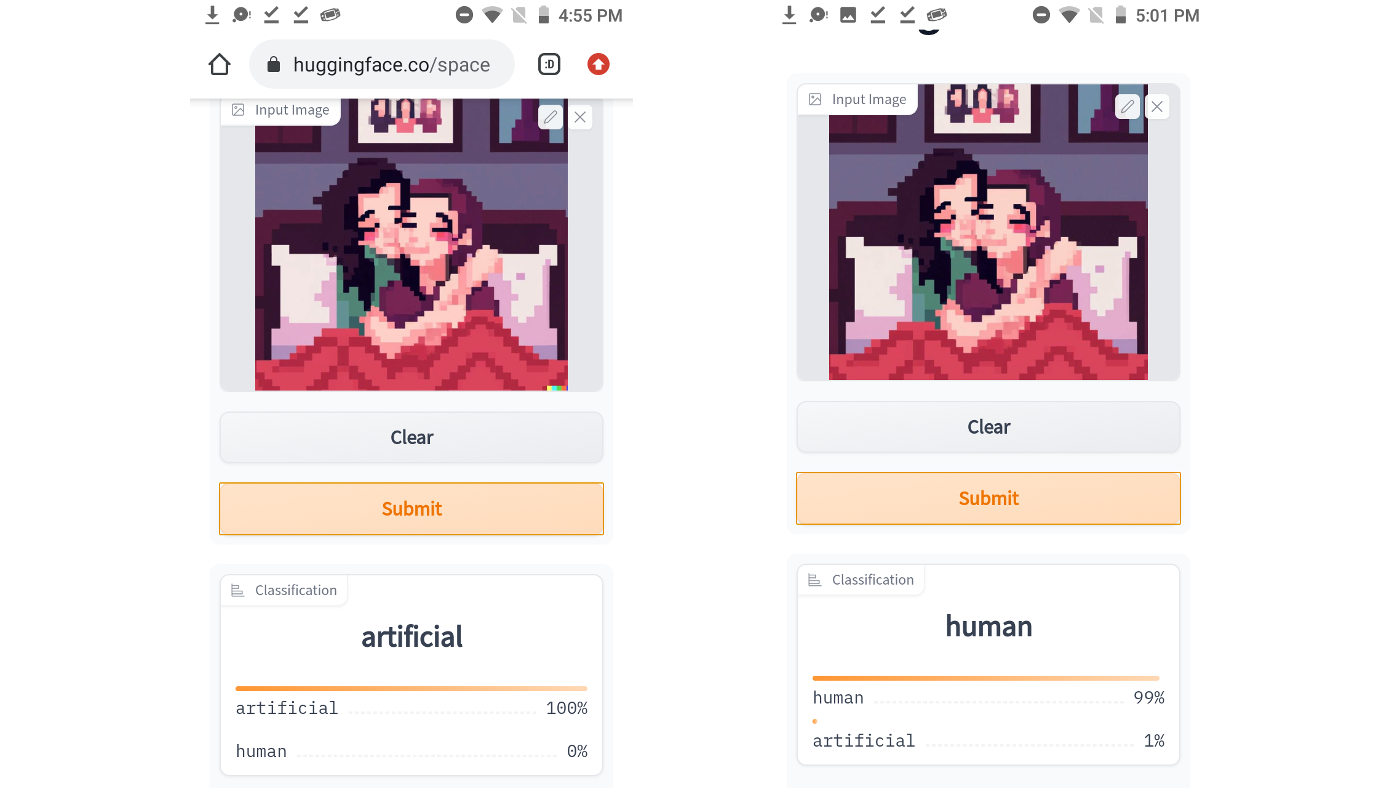Click the artificial 100% confidence bar

click(x=411, y=688)
